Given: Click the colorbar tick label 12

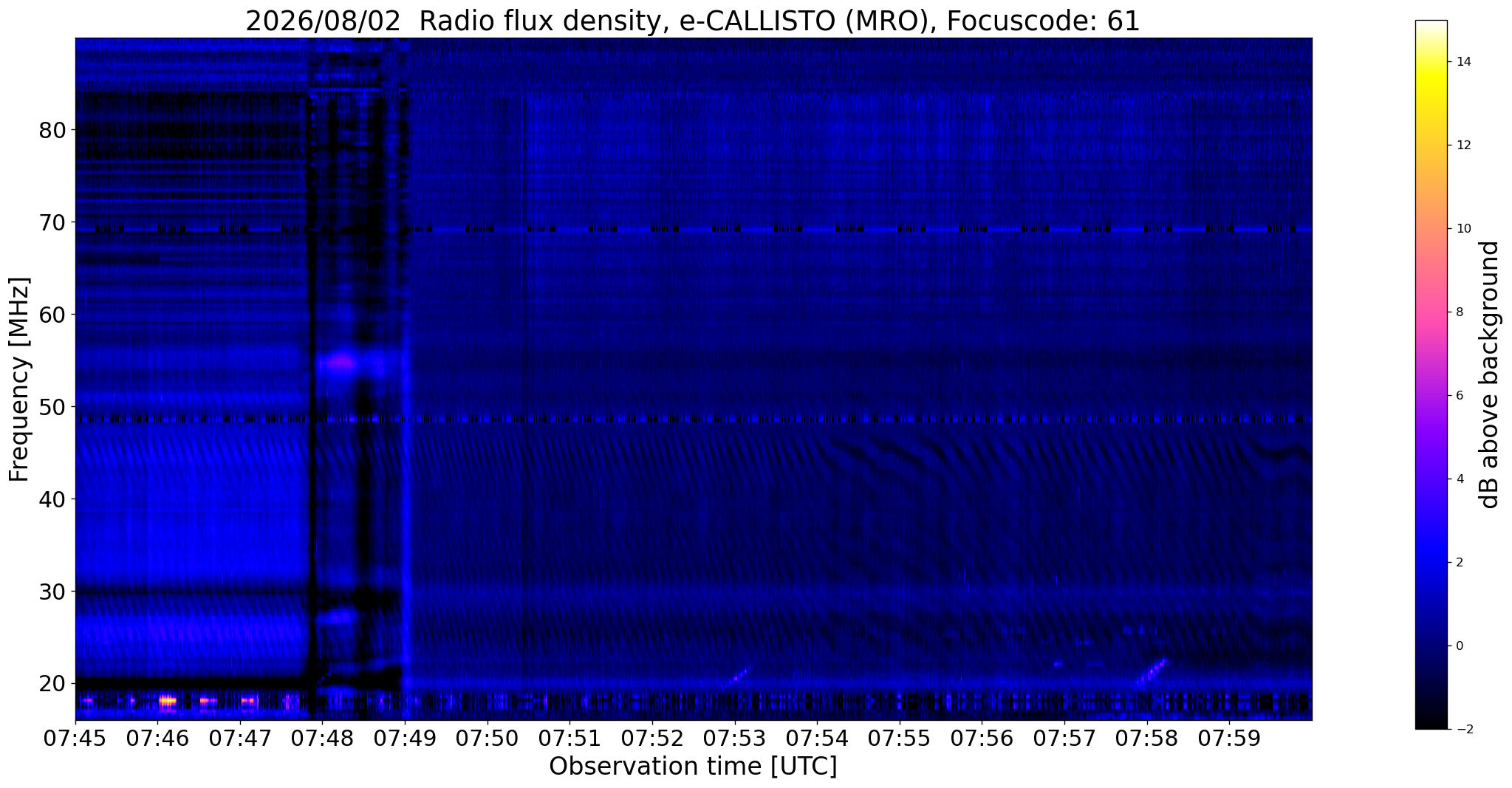Looking at the screenshot, I should pos(1462,145).
